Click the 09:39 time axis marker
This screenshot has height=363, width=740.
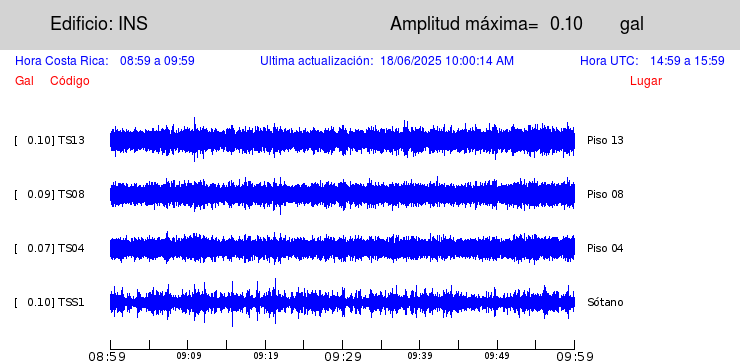[420, 356]
